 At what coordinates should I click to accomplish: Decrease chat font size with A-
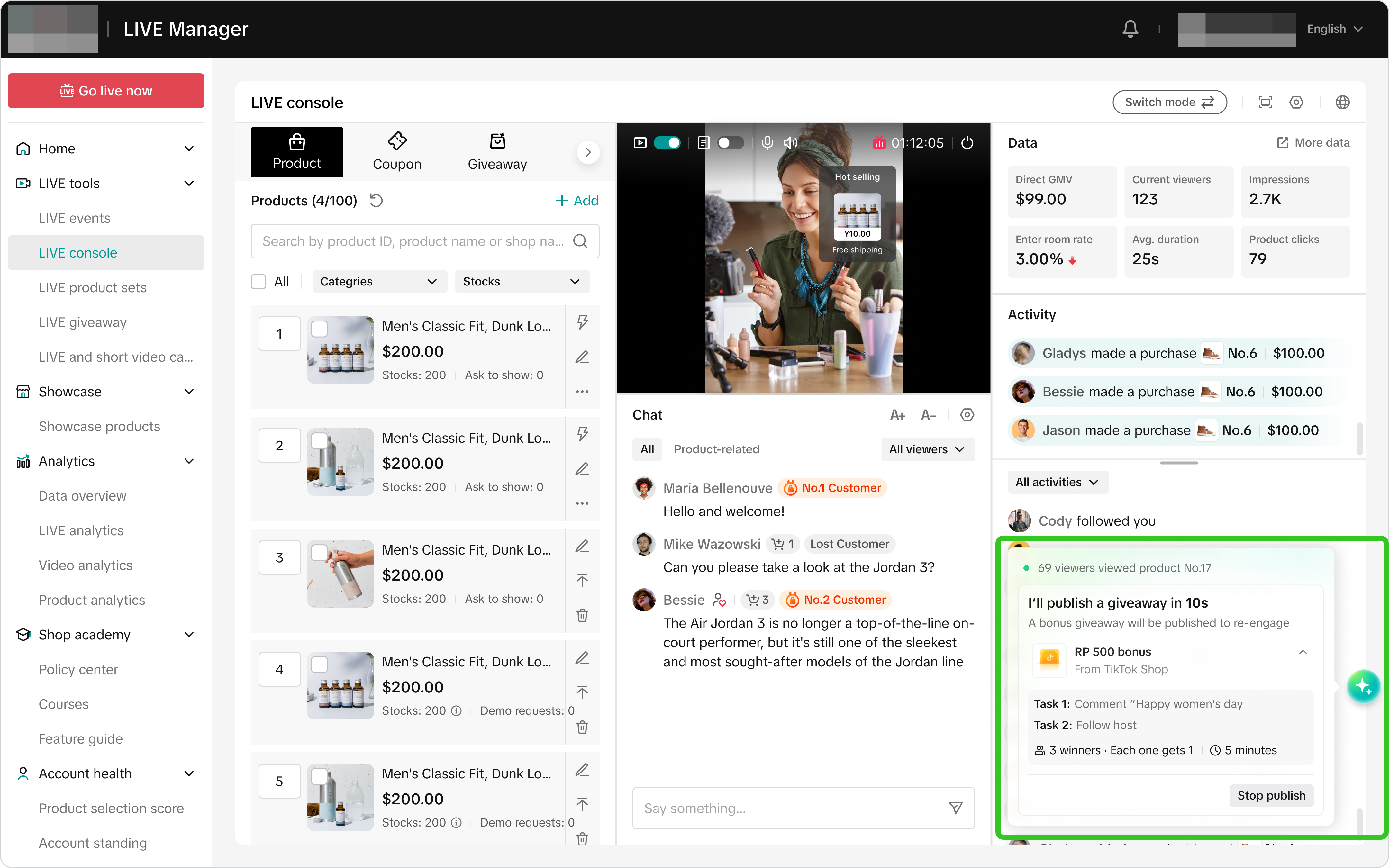(928, 415)
